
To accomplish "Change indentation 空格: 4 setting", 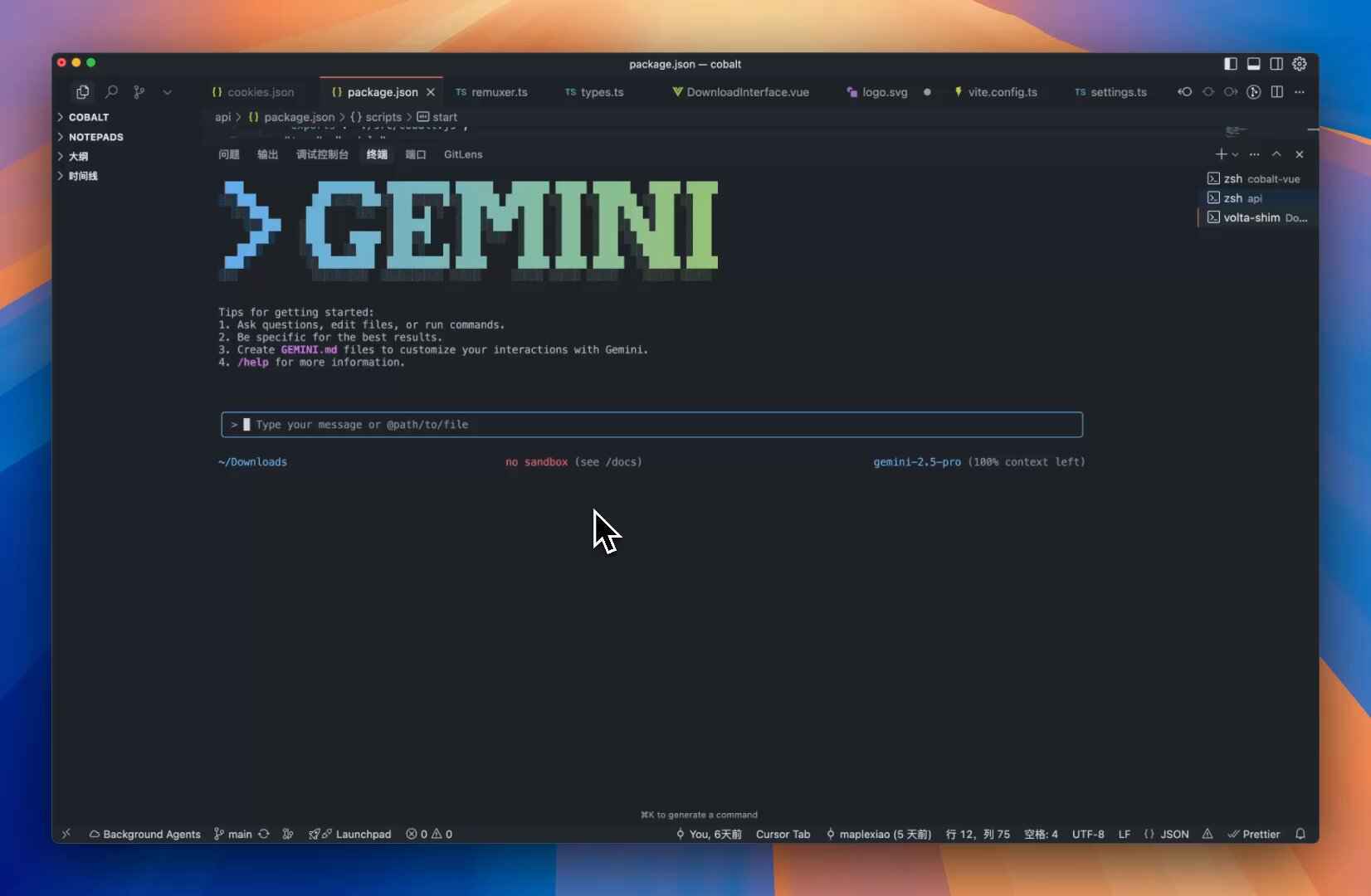I will click(1041, 834).
